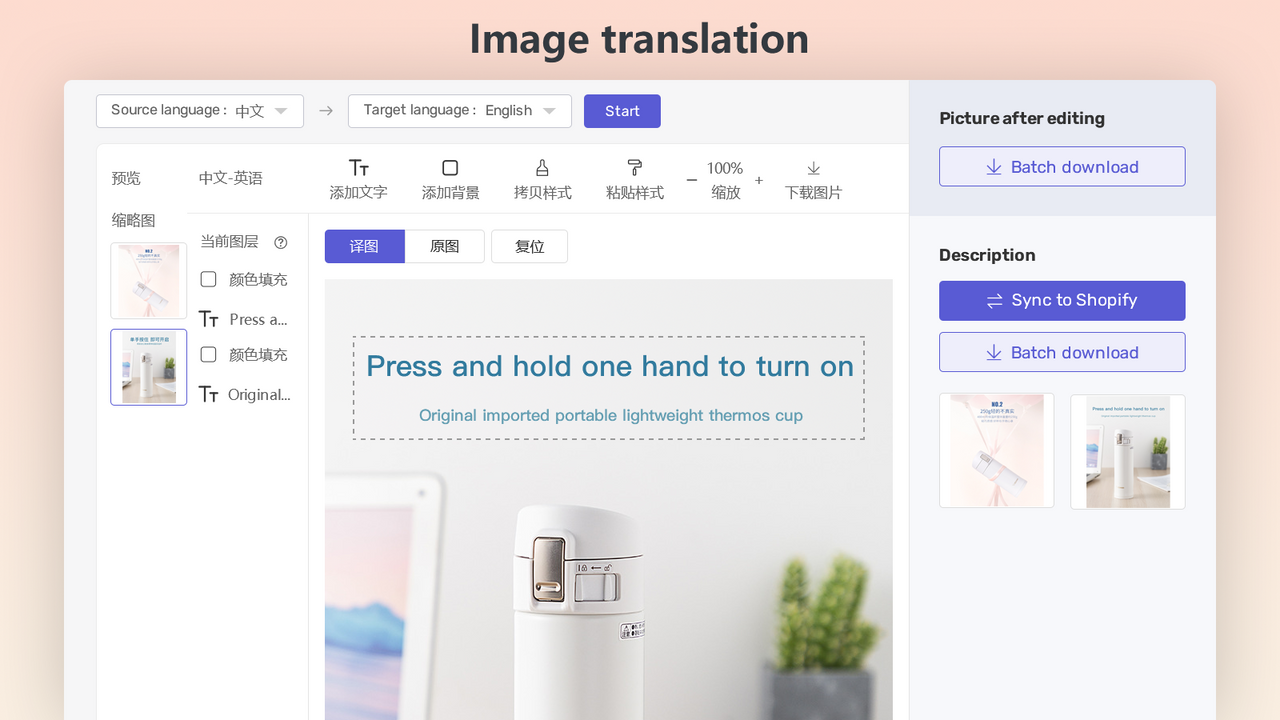Expand the 中文-英语 language pair selector
The width and height of the screenshot is (1280, 720).
point(231,178)
